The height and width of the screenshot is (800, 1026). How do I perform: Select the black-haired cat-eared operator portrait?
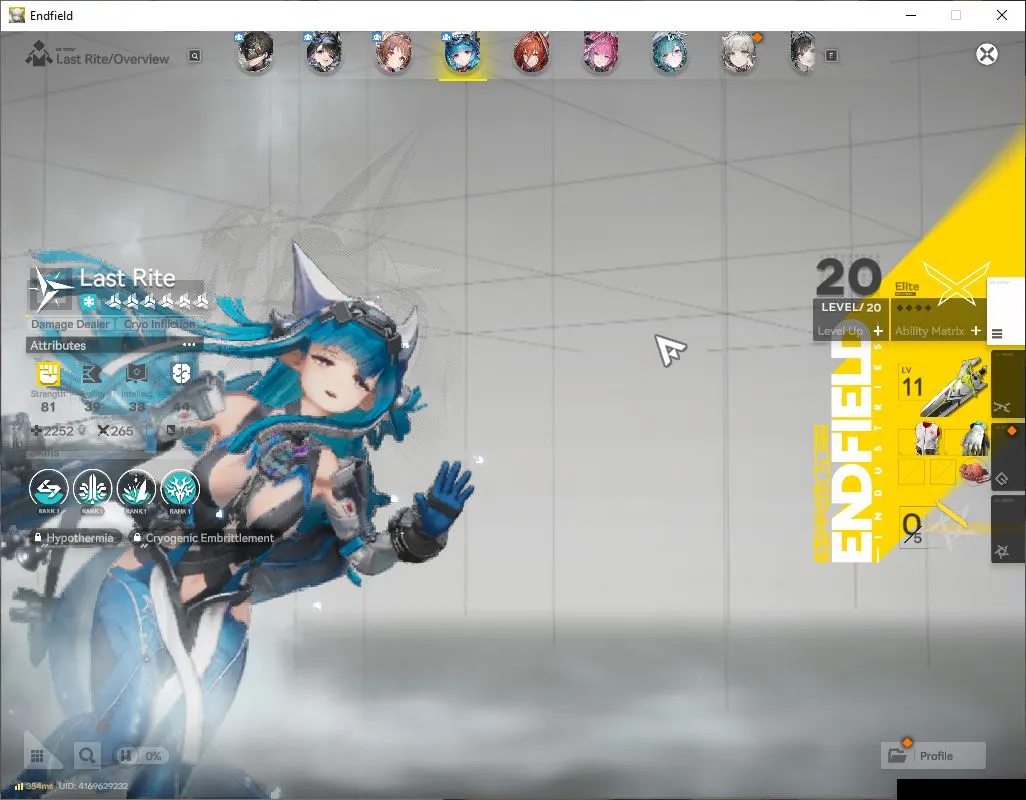pyautogui.click(x=325, y=53)
